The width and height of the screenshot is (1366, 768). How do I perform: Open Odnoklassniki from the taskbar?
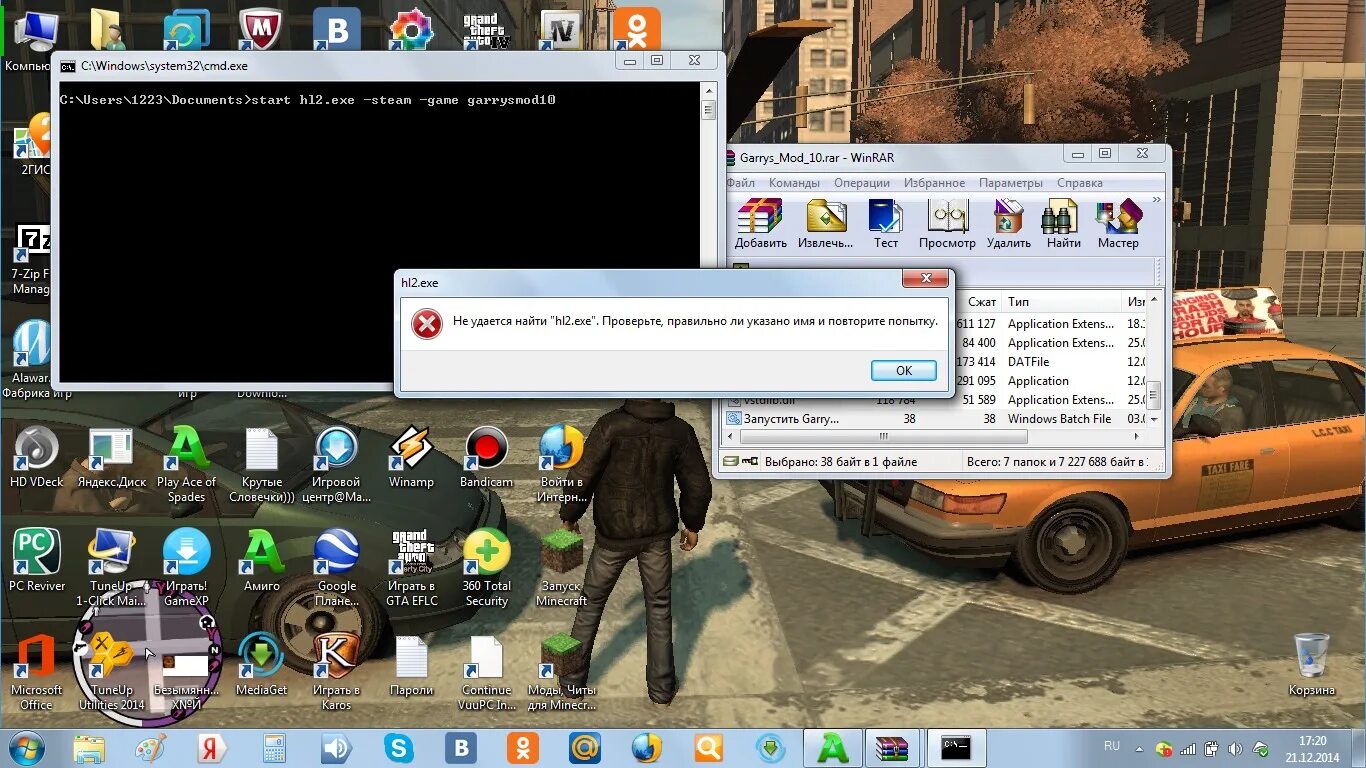point(522,748)
